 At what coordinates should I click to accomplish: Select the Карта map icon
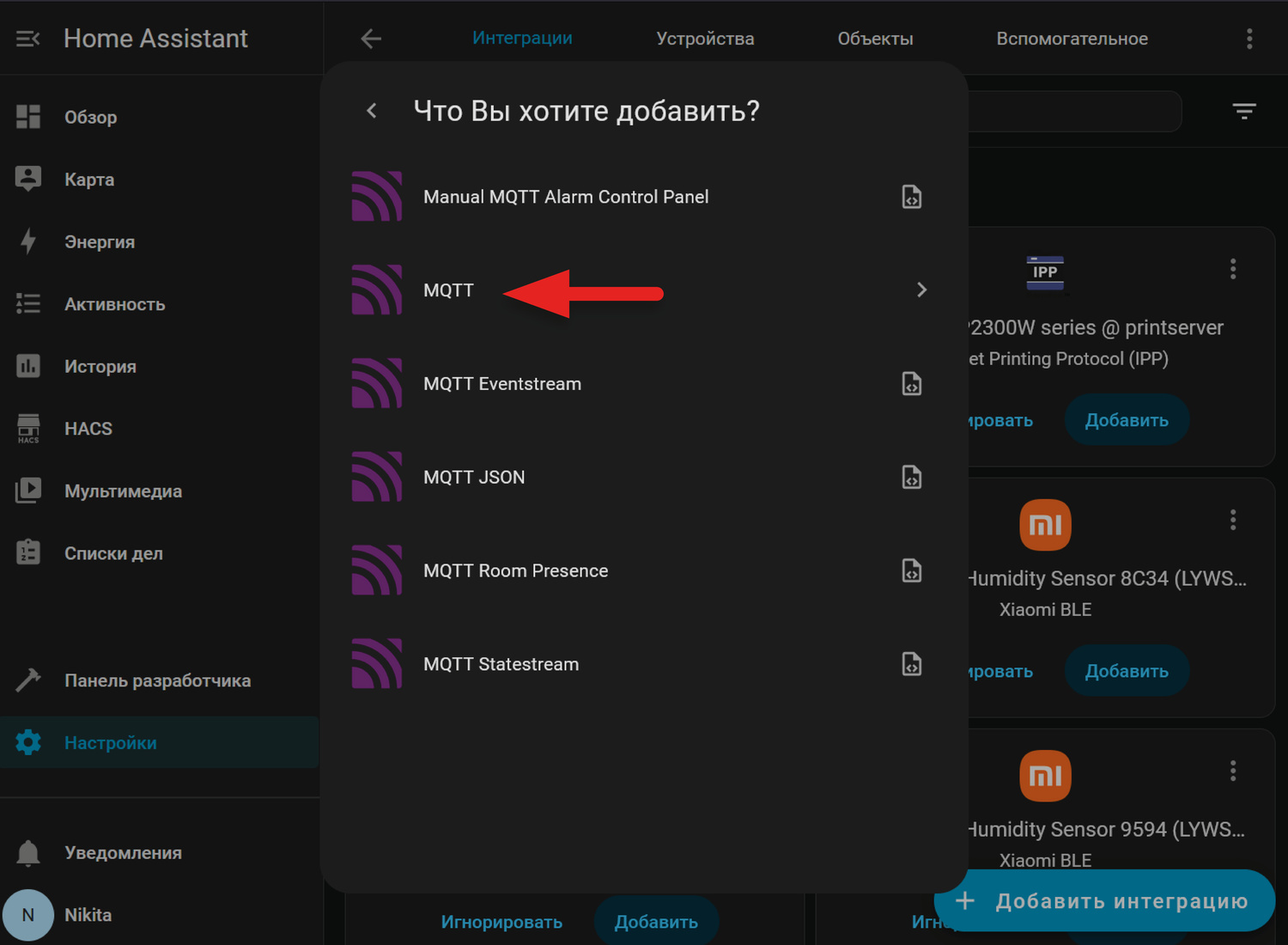click(28, 179)
